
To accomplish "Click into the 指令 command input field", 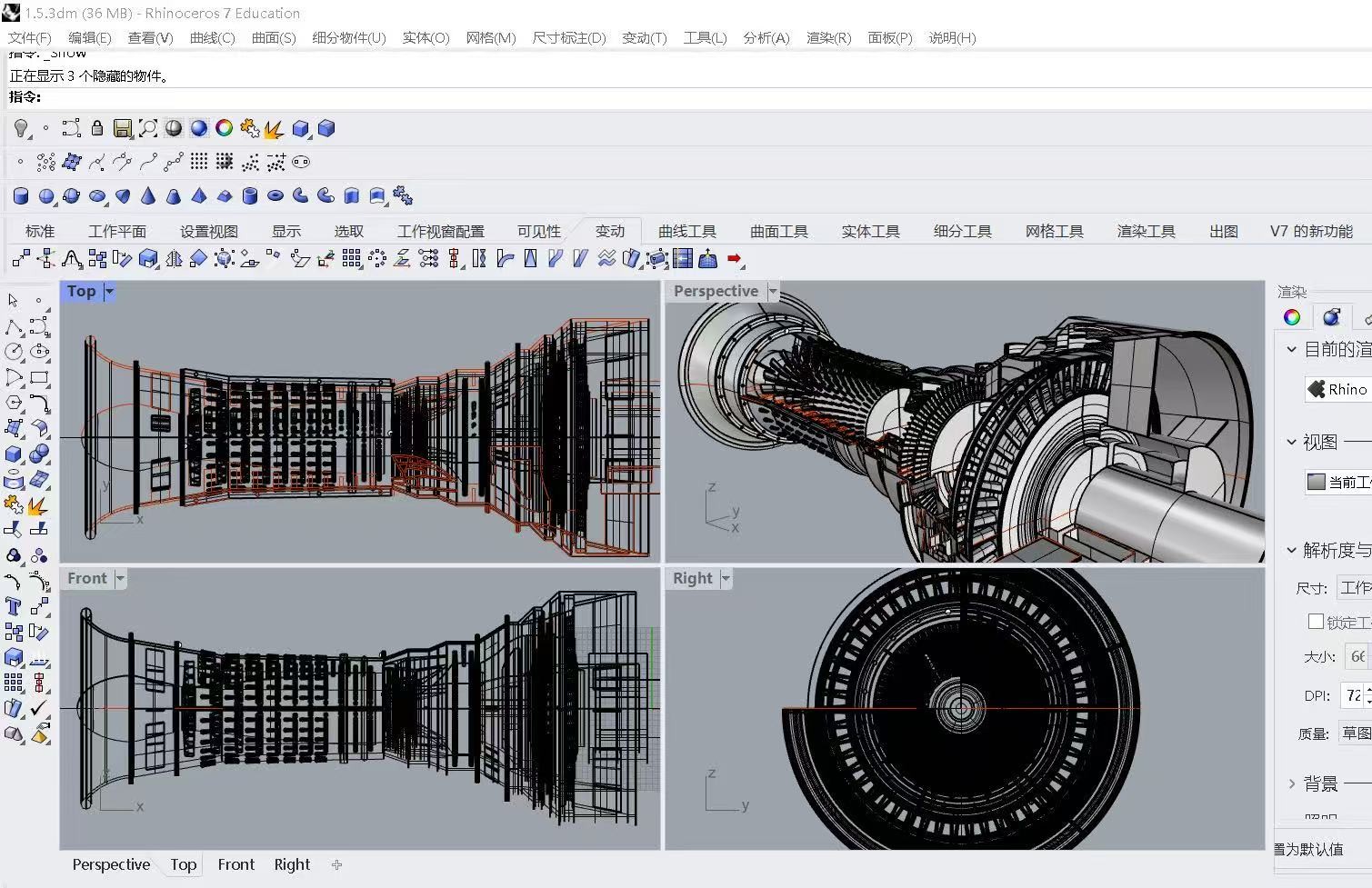I will pyautogui.click(x=706, y=97).
